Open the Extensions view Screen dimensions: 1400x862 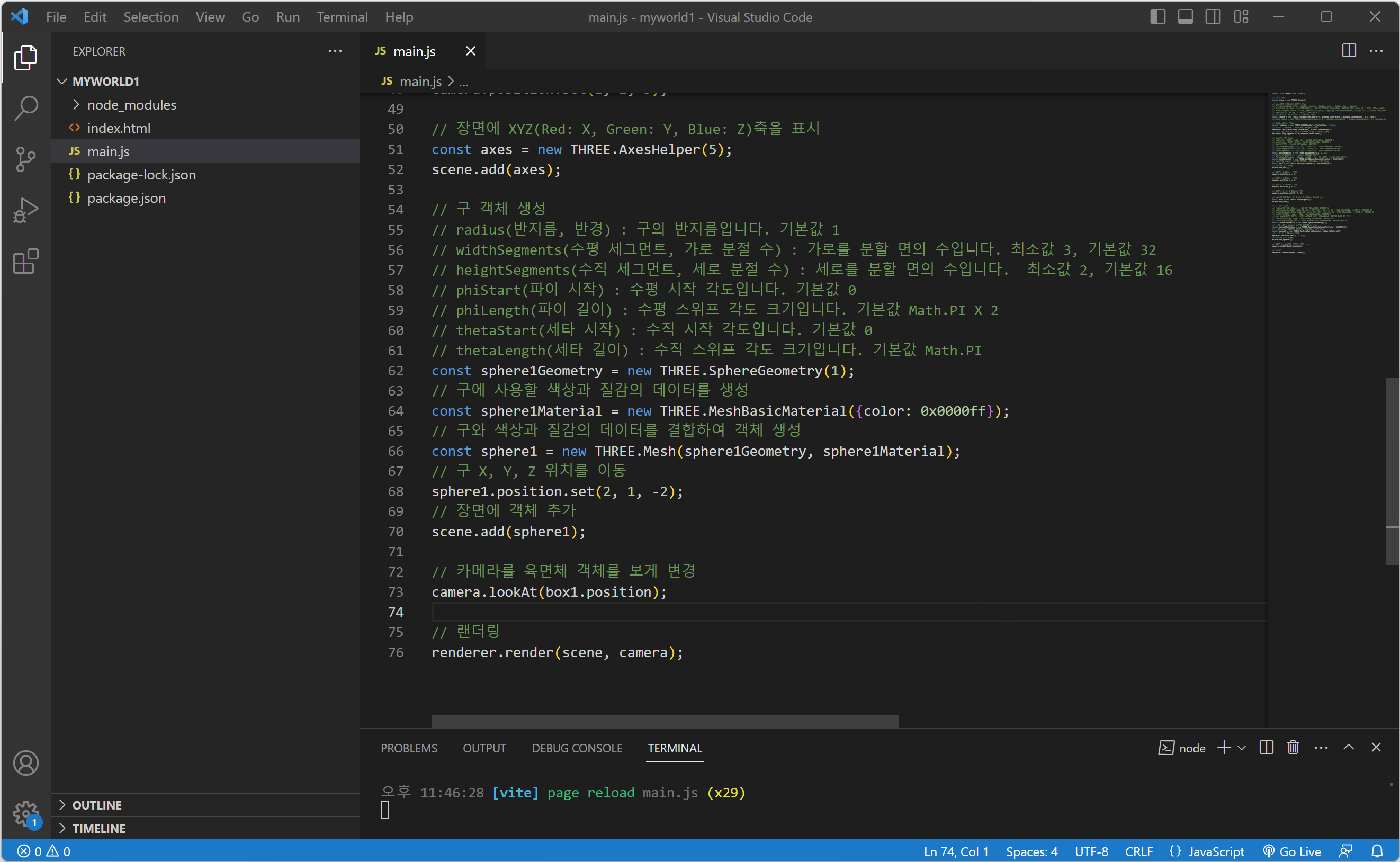[x=25, y=262]
